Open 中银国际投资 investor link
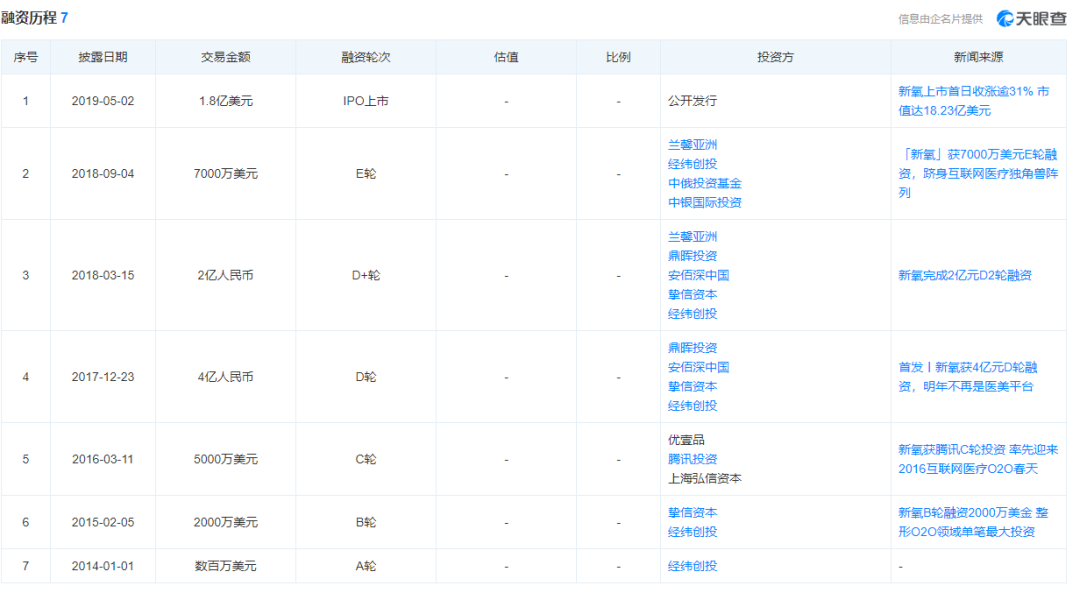Image resolution: width=1080 pixels, height=593 pixels. 705,202
